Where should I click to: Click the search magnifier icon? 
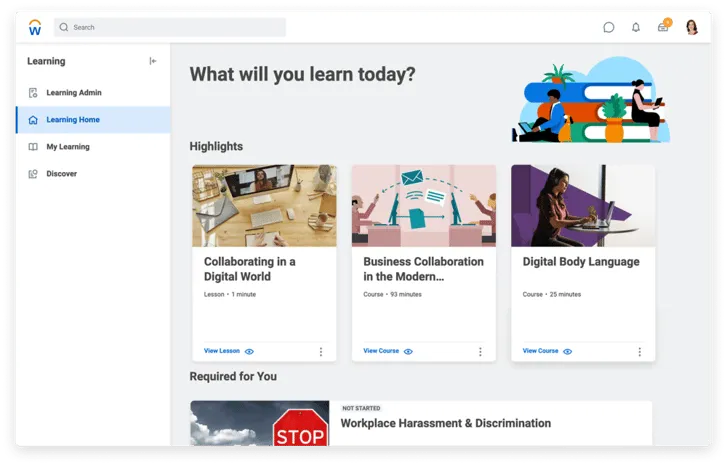[x=64, y=27]
